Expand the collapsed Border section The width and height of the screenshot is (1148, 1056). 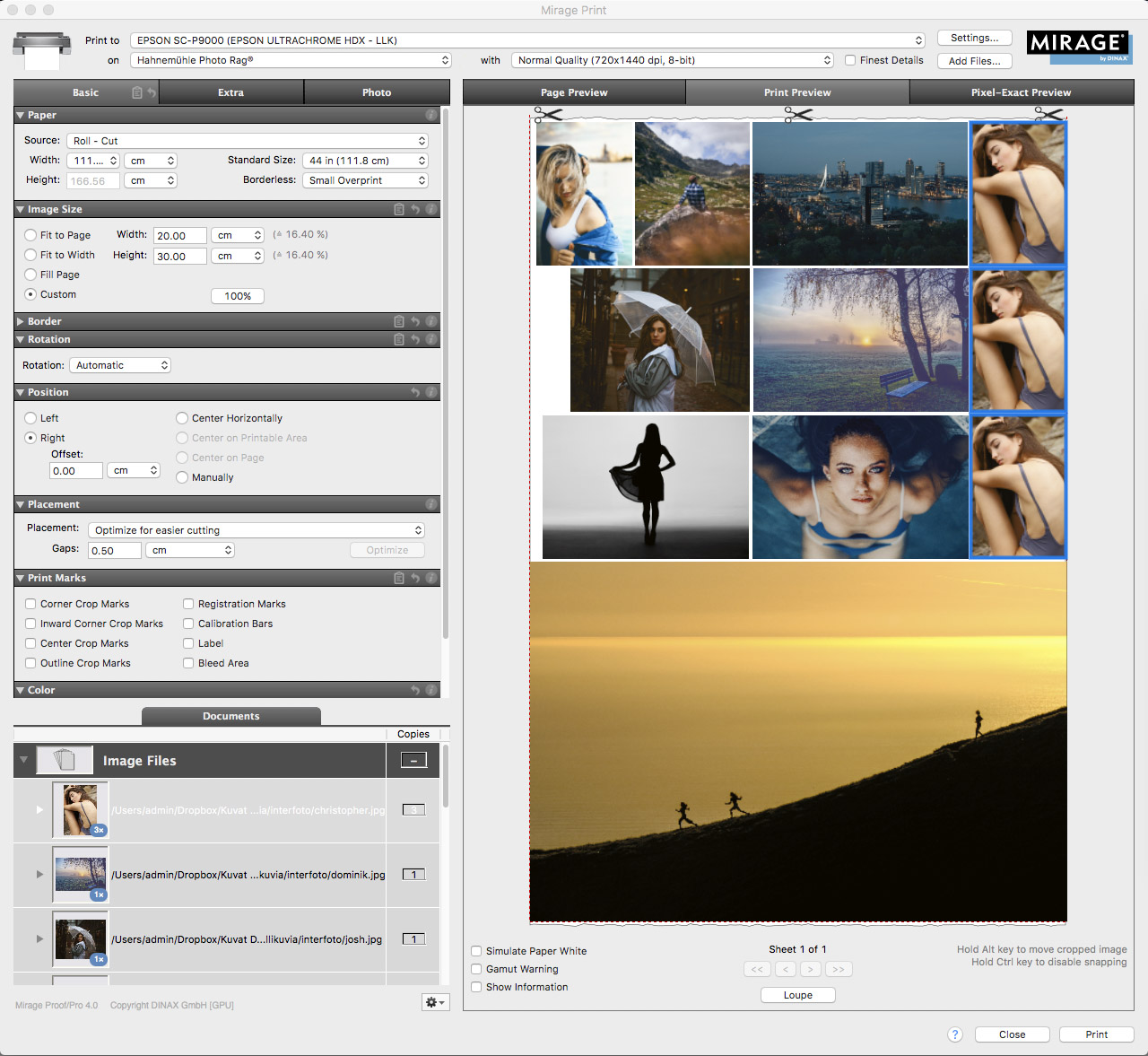click(21, 321)
